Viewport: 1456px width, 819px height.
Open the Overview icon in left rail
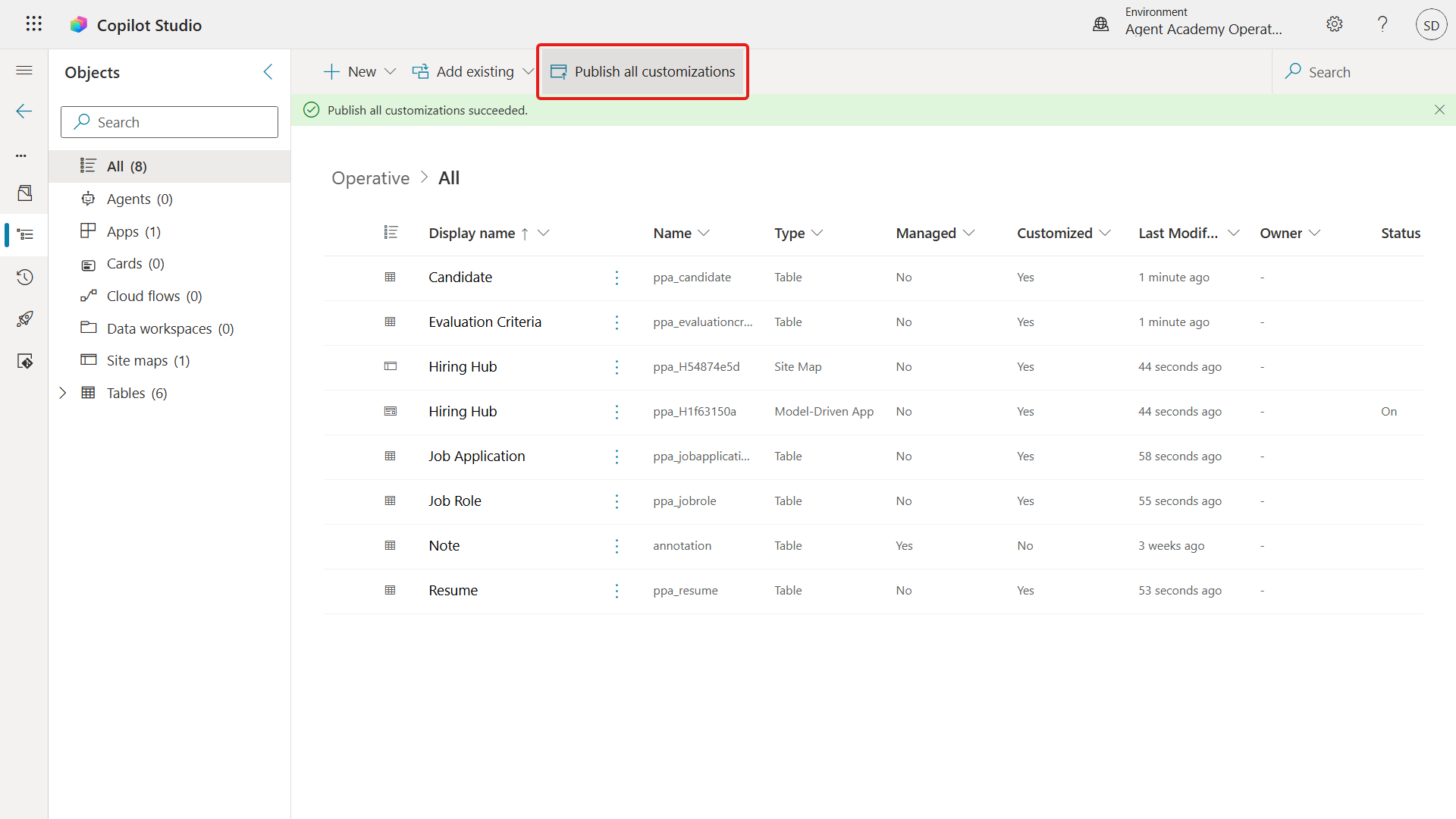coord(25,193)
